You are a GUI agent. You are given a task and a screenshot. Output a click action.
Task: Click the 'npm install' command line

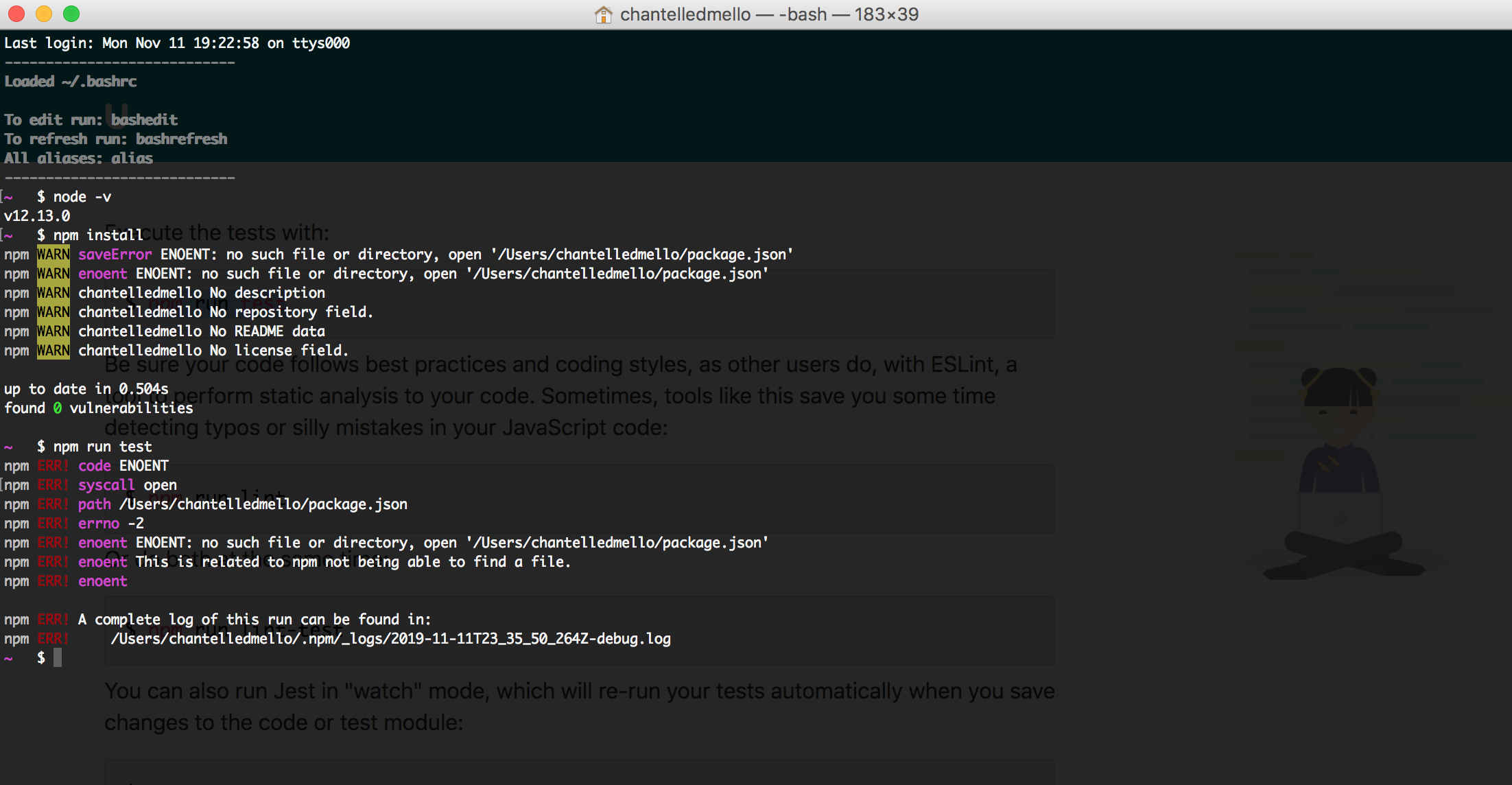coord(98,235)
